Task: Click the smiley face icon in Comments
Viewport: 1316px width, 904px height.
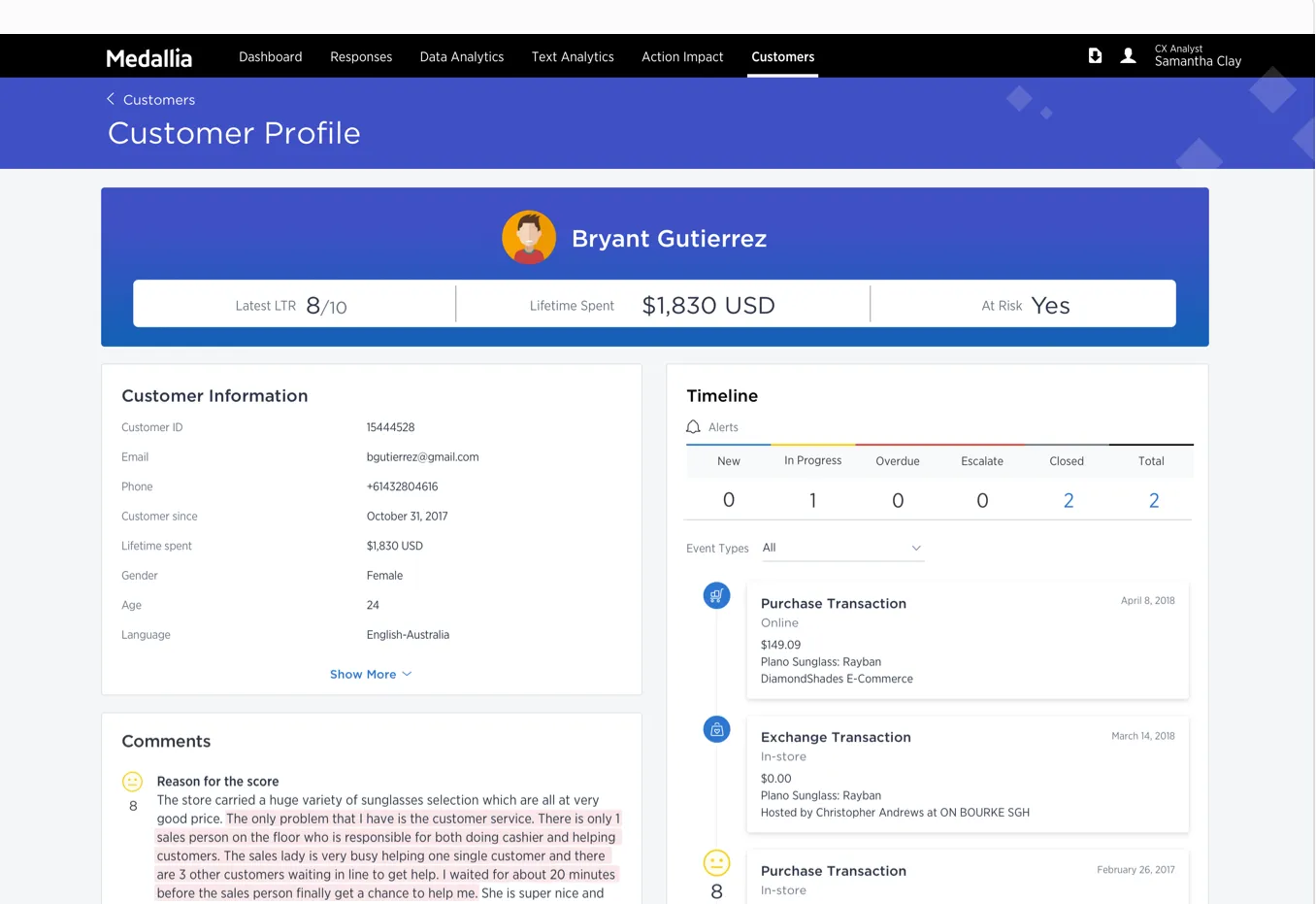Action: click(x=133, y=782)
